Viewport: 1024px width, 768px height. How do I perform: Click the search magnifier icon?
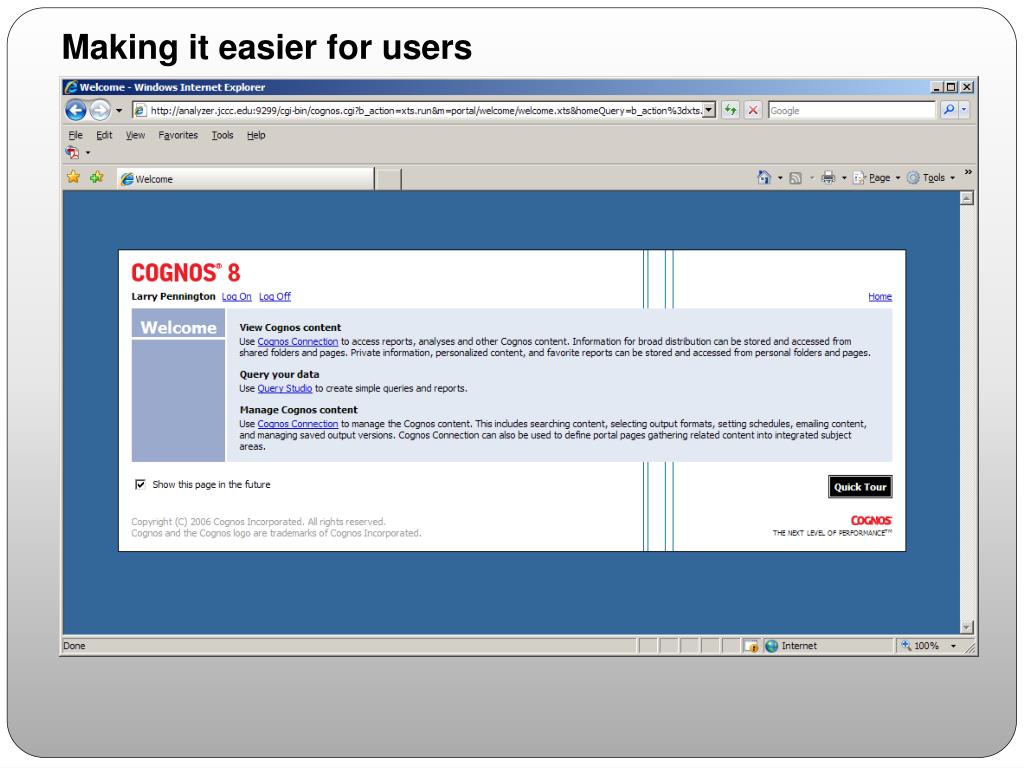coord(949,110)
